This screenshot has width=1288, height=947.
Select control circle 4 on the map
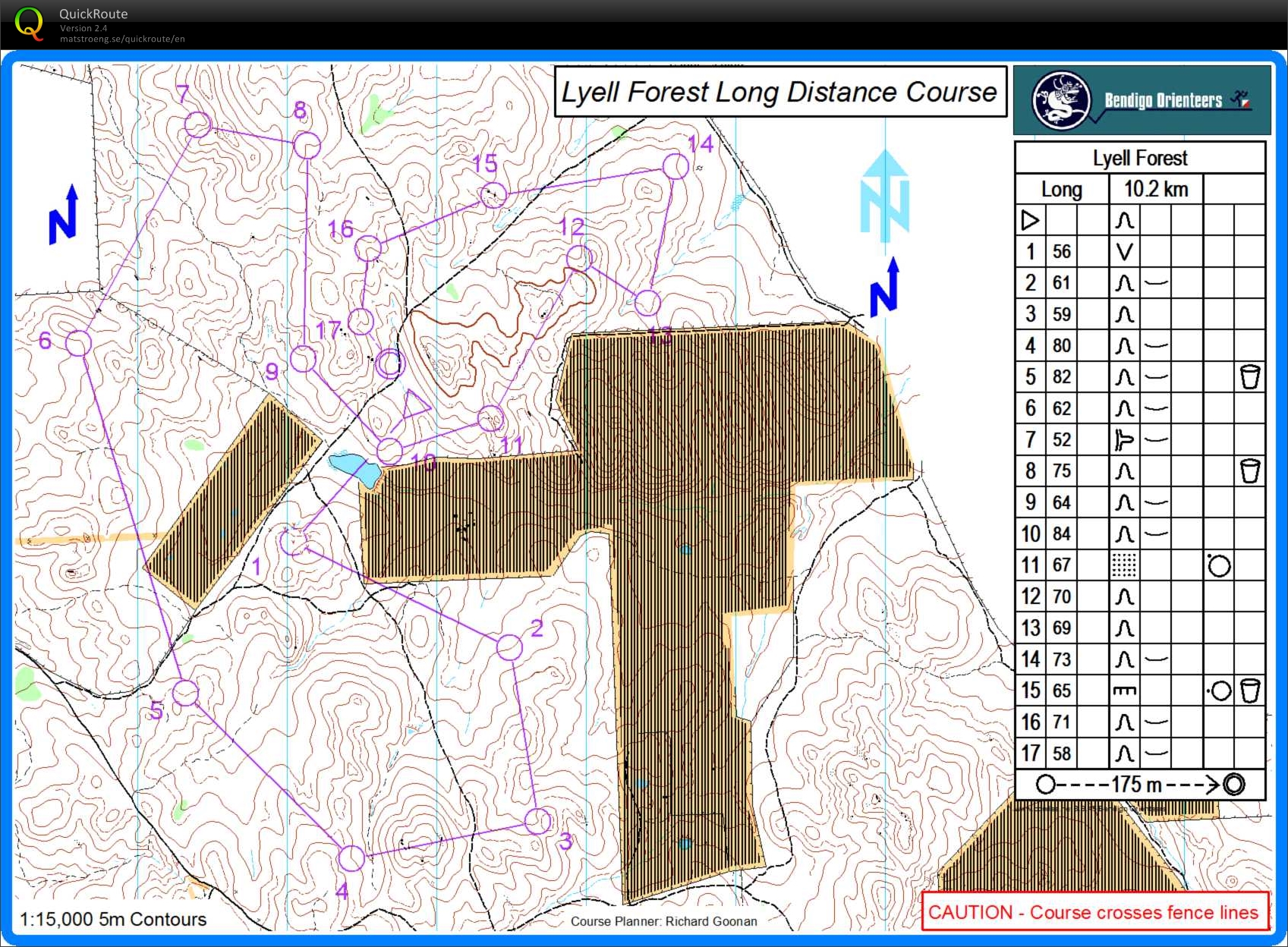351,858
